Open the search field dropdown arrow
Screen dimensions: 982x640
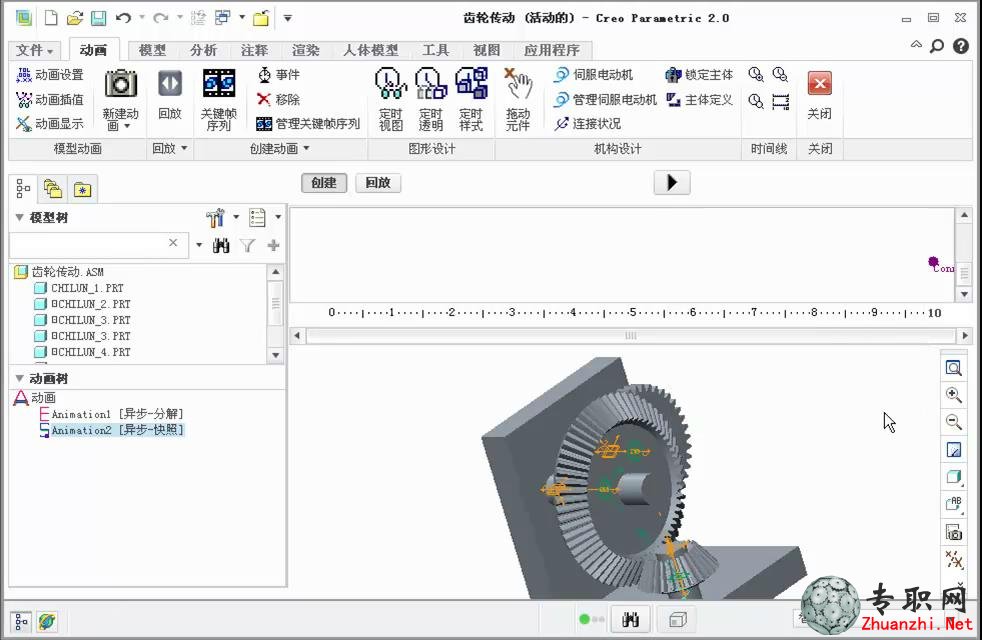(199, 245)
